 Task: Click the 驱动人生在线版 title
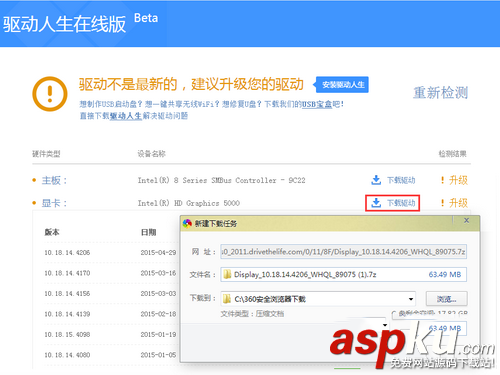click(64, 24)
